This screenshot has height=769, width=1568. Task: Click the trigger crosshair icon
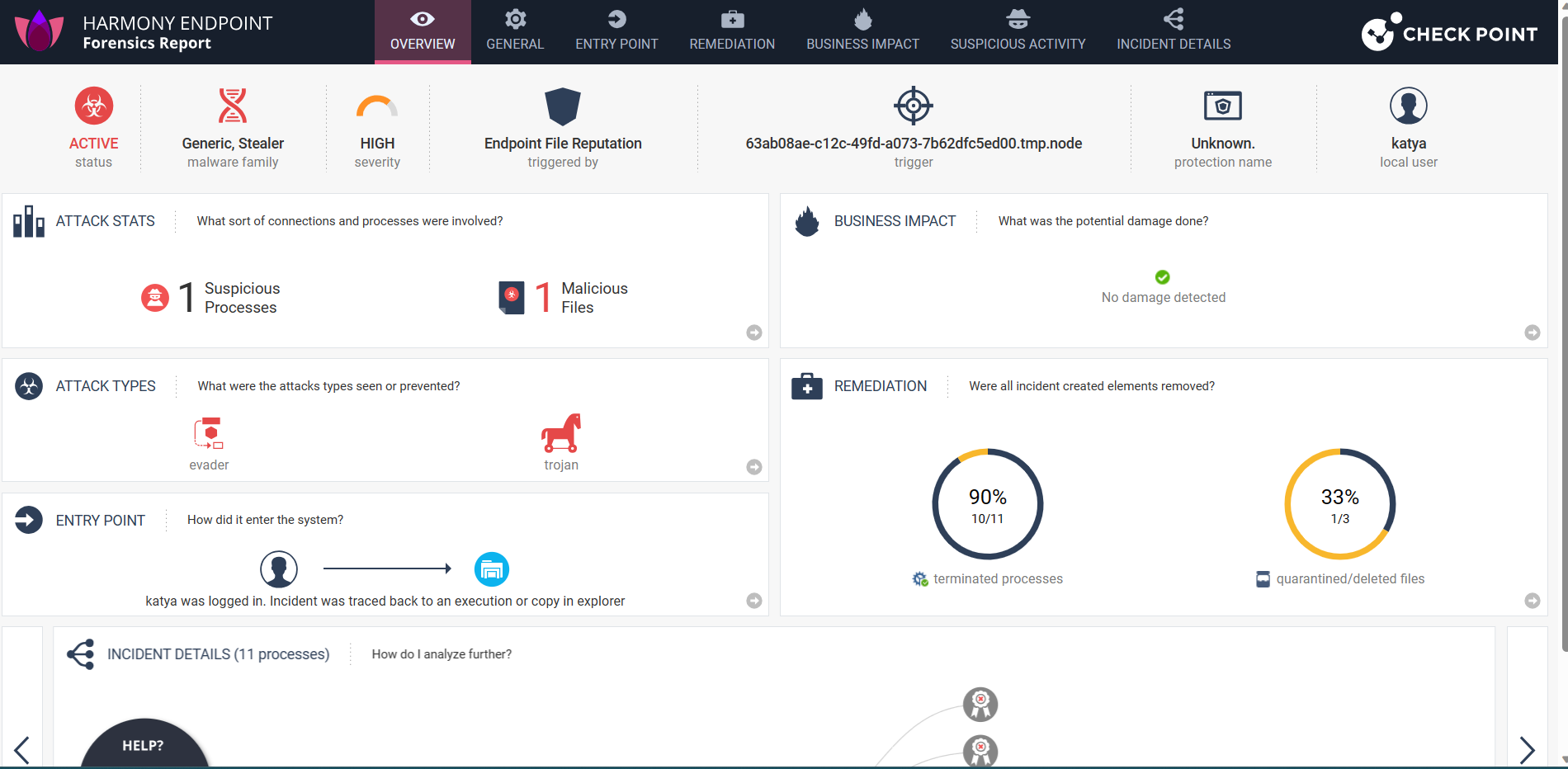[x=914, y=106]
